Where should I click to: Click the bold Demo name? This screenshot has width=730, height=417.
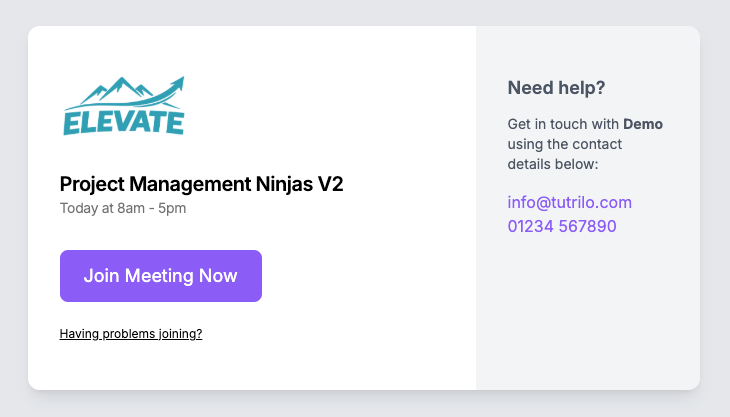point(643,125)
